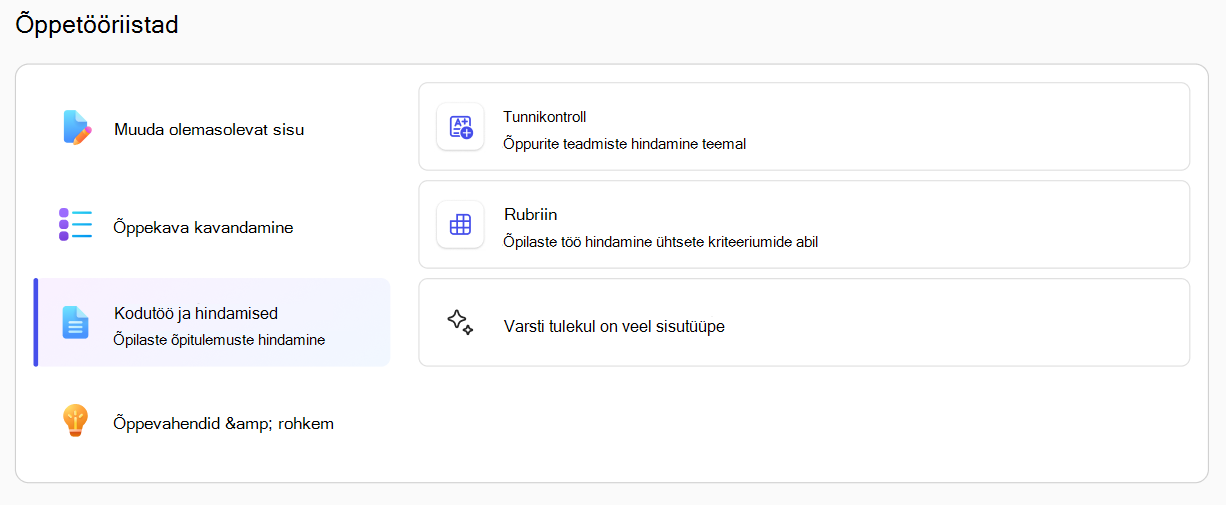The image size is (1226, 505).
Task: Click the Rubriin grid icon
Action: (460, 225)
